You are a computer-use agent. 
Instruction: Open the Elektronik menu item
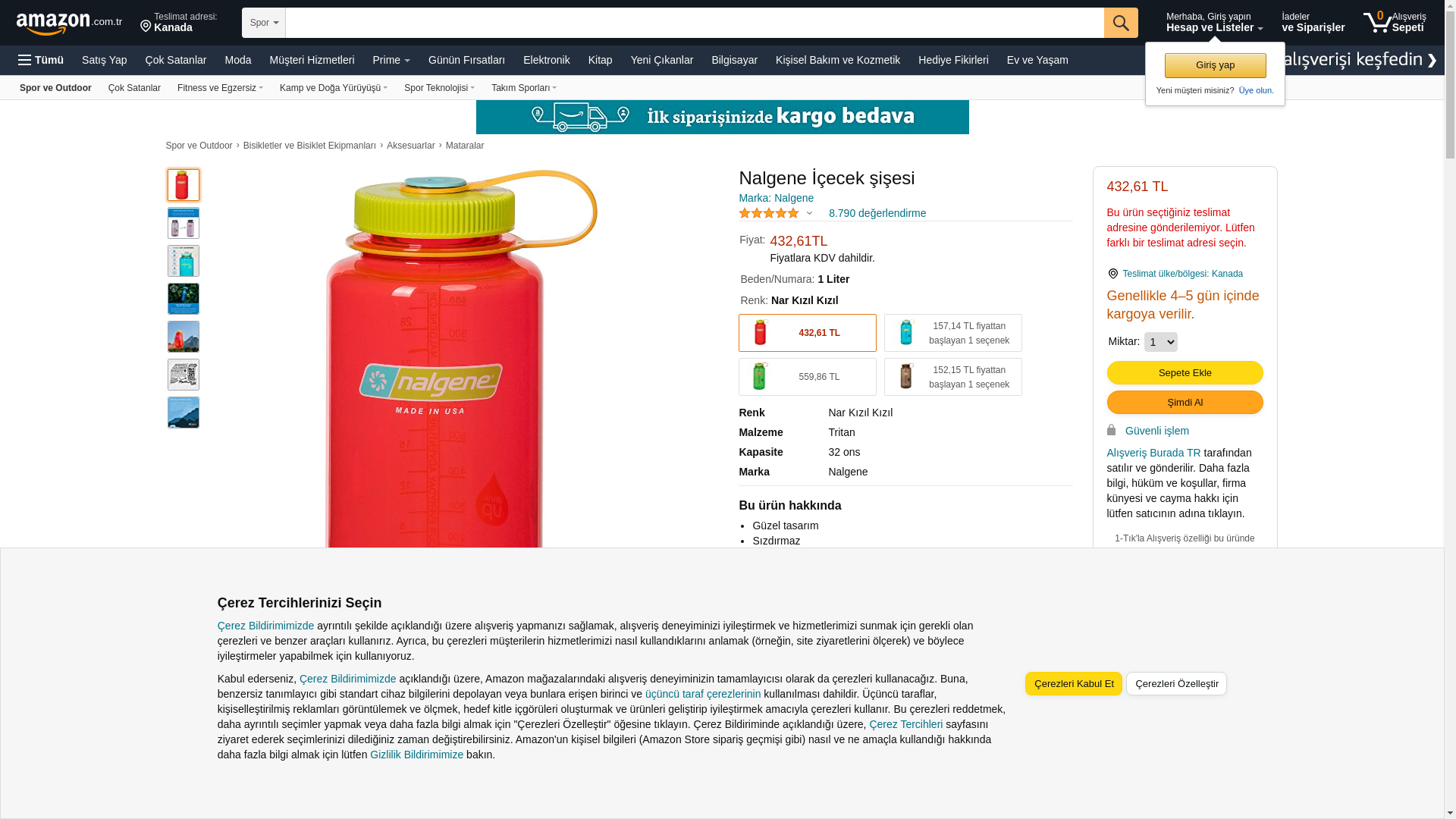(x=546, y=60)
